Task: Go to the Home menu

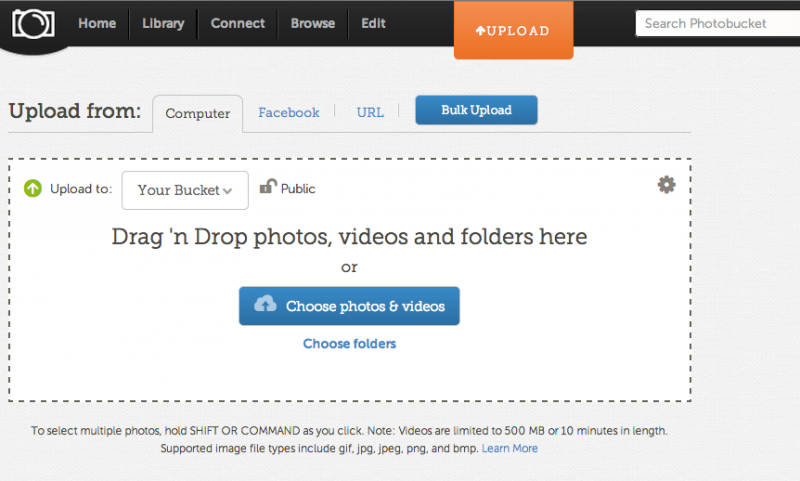Action: click(x=97, y=23)
